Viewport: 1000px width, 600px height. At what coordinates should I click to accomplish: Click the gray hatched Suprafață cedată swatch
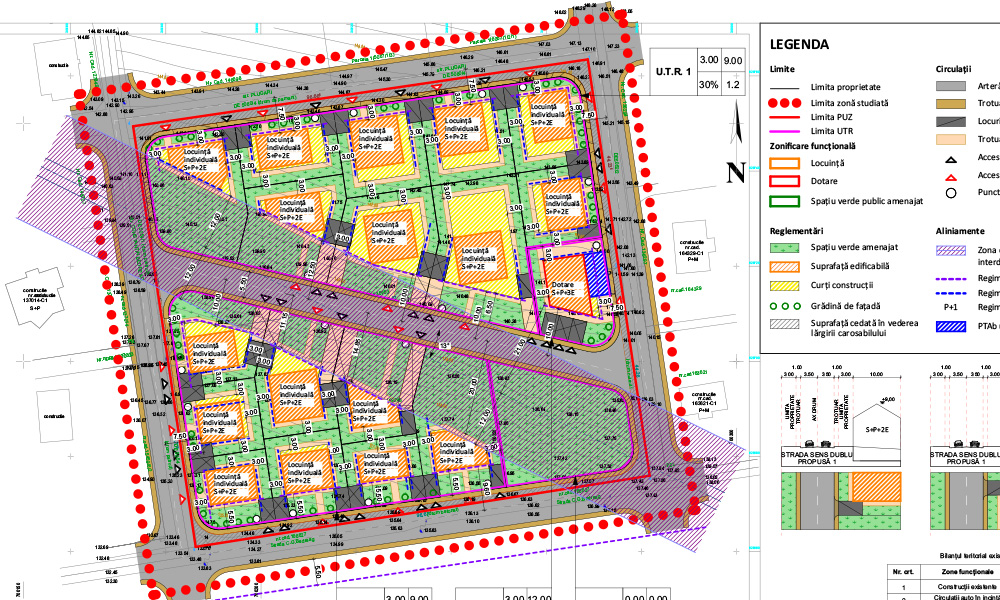(x=784, y=324)
